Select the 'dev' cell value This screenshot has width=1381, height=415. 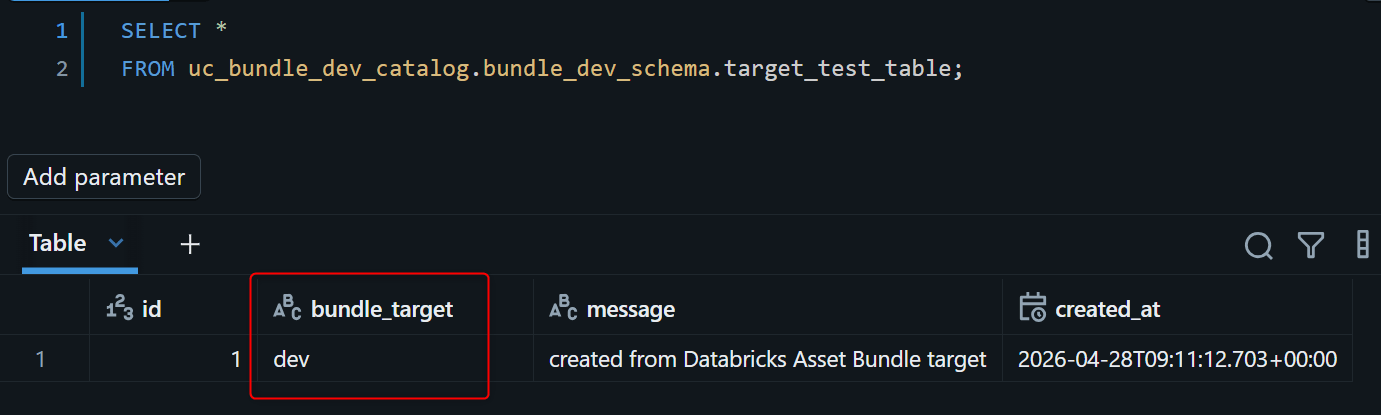[291, 359]
